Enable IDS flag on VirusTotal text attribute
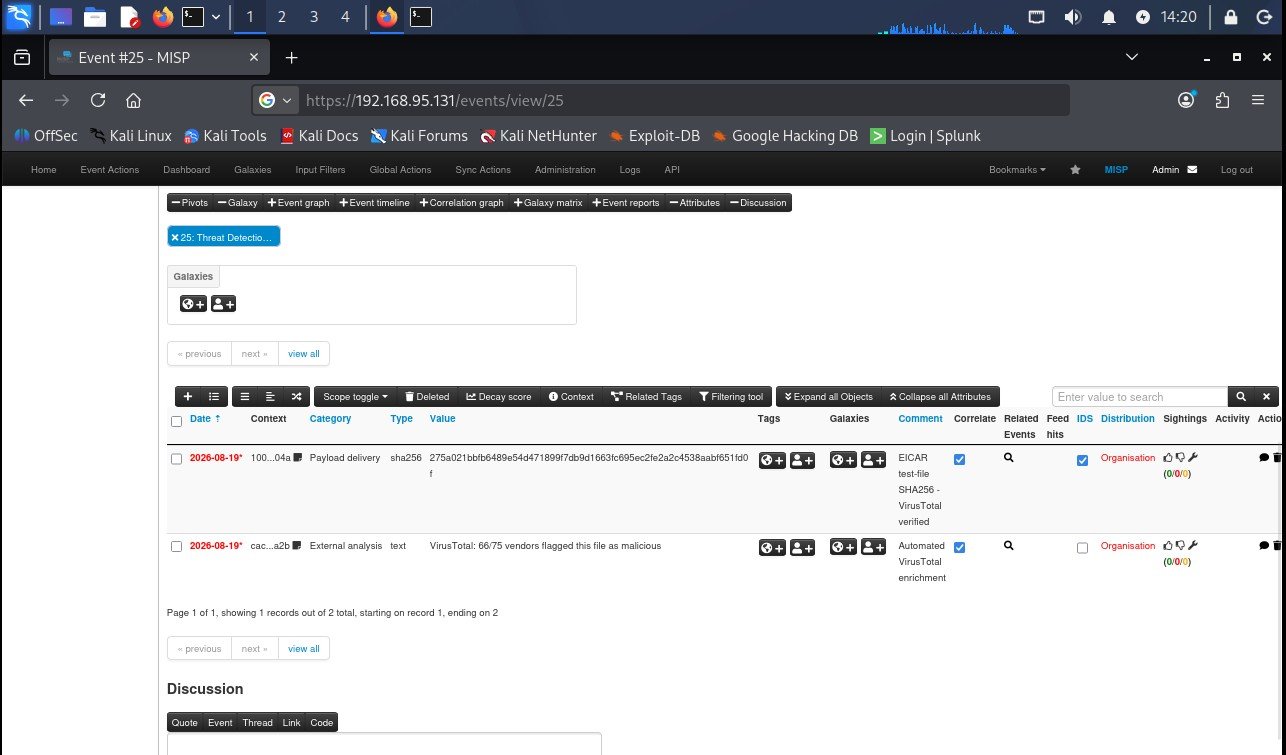The image size is (1286, 755). pyautogui.click(x=1082, y=548)
